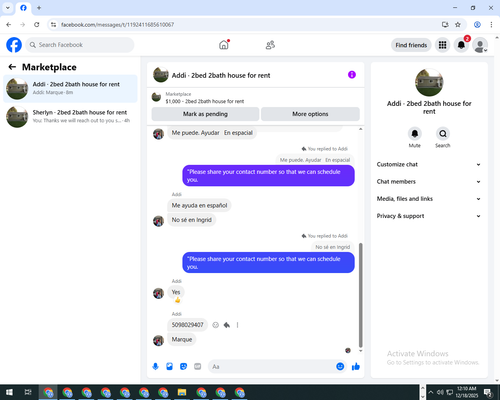The width and height of the screenshot is (500, 400).
Task: Open the Chrome three-dot menu
Action: (x=491, y=25)
